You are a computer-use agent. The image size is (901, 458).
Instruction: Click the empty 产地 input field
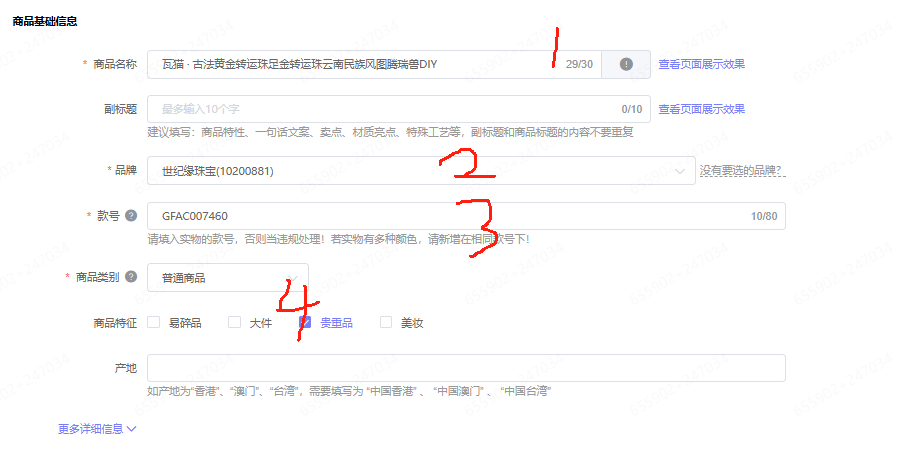[465, 368]
